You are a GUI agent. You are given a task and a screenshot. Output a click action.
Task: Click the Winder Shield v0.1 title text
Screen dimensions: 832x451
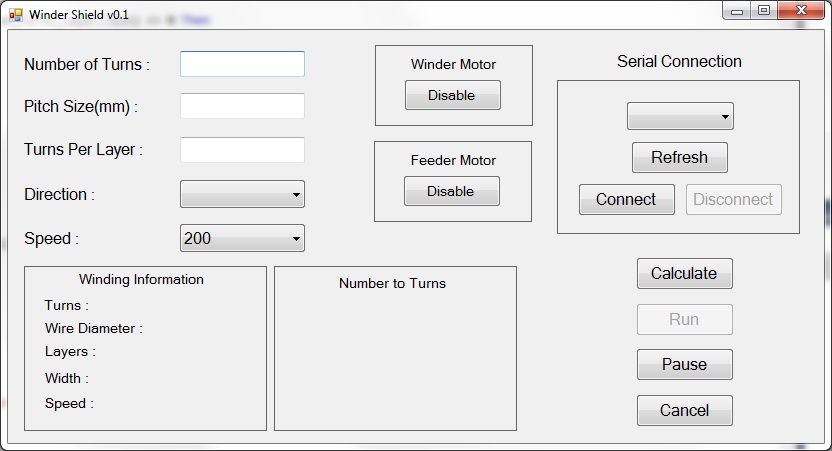[79, 15]
